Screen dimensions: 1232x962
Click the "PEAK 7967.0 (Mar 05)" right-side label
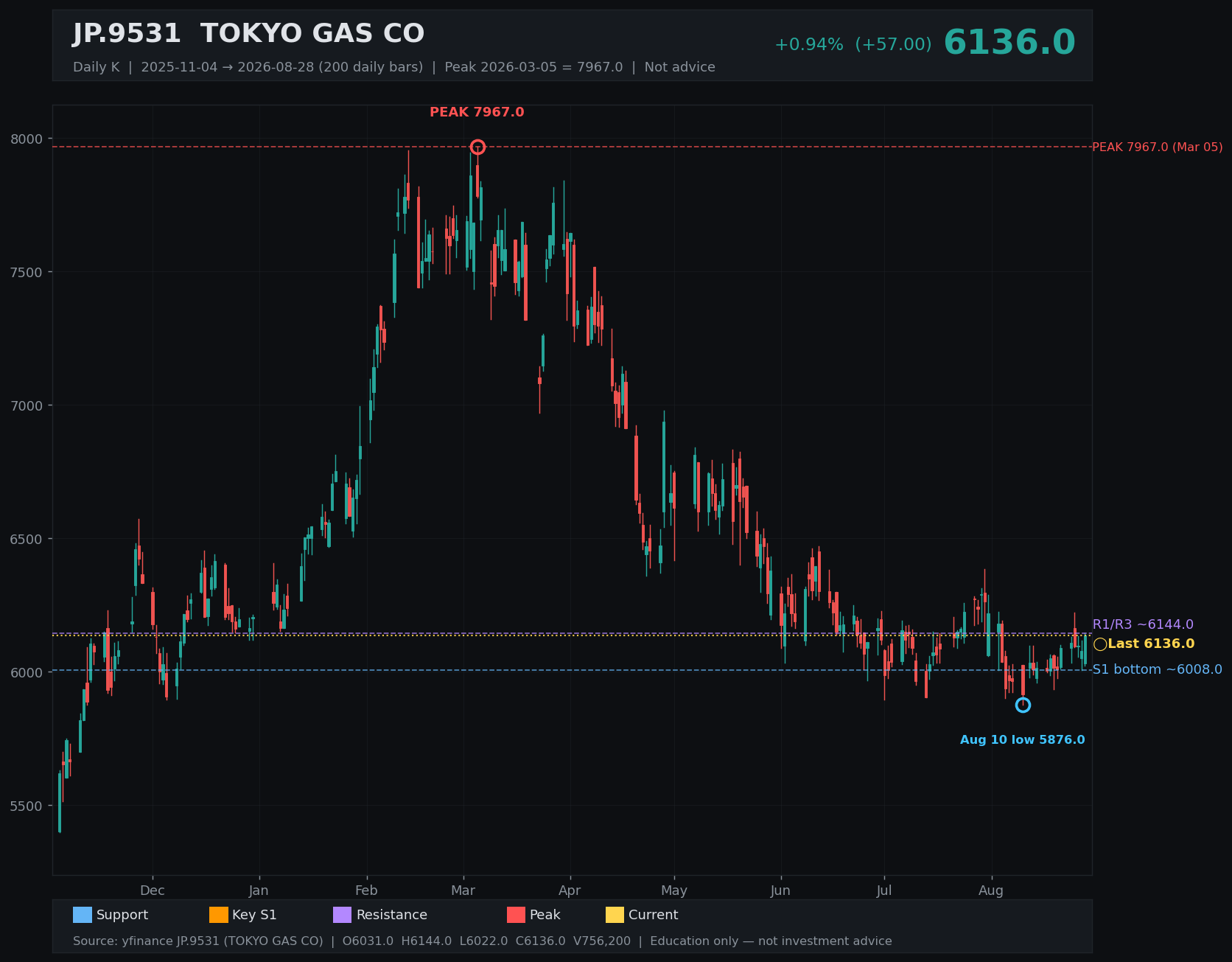(x=1157, y=147)
